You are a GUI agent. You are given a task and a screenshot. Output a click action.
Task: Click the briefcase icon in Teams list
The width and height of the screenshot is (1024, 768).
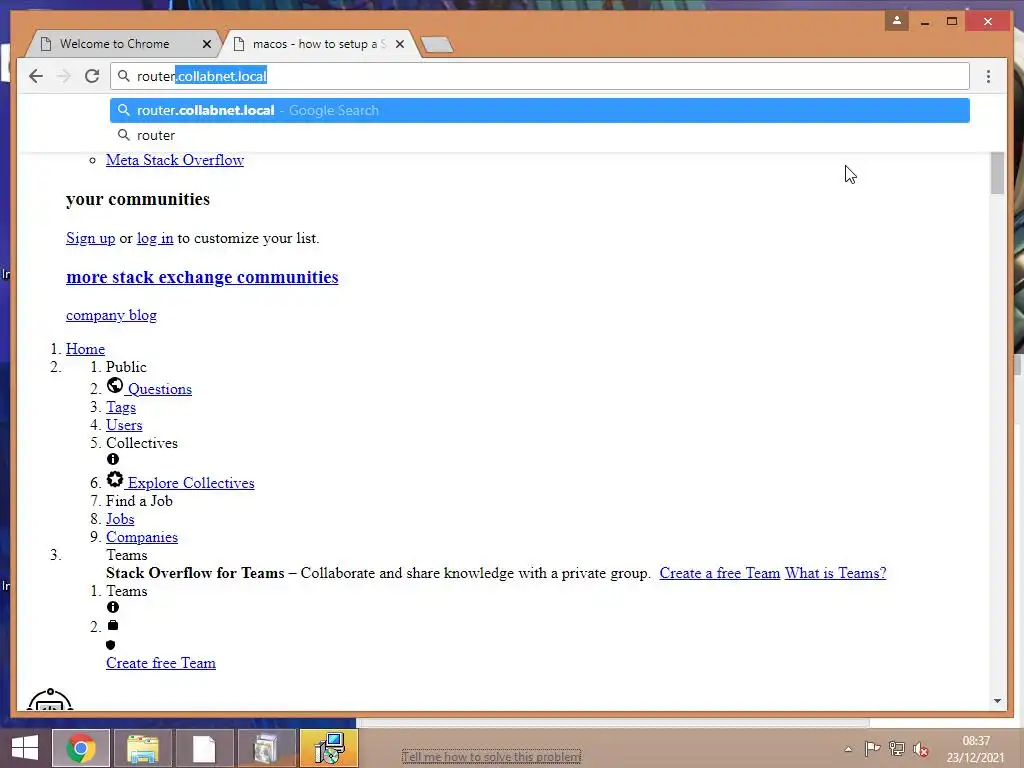point(112,625)
